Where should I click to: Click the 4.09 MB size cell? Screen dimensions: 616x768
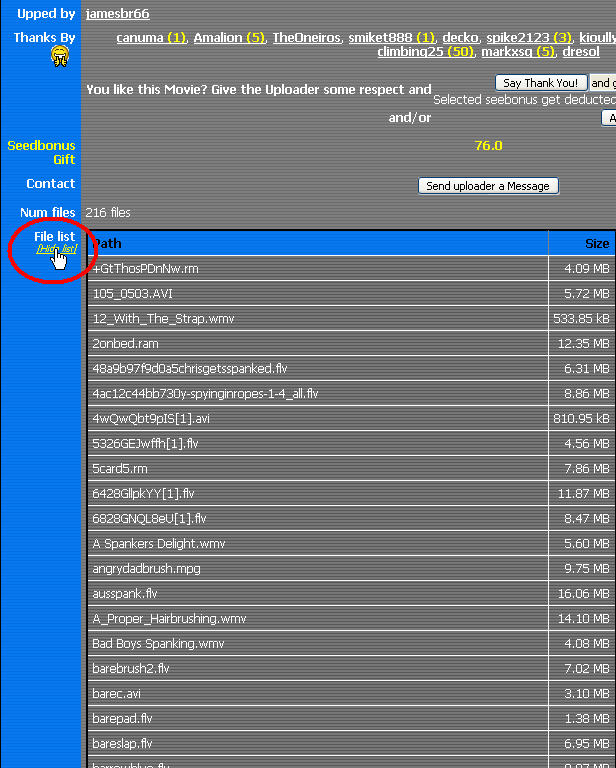(582, 268)
